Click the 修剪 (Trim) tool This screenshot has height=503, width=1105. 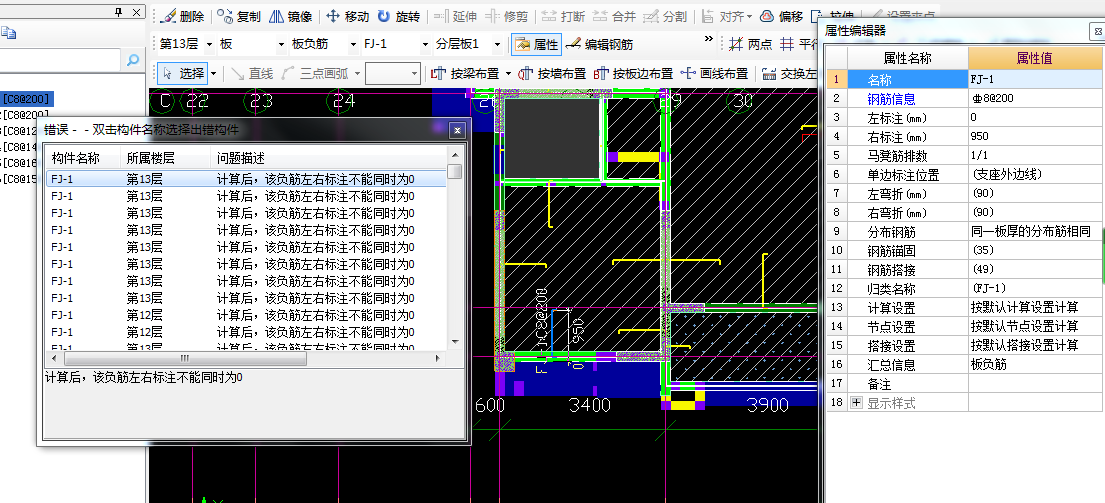507,16
